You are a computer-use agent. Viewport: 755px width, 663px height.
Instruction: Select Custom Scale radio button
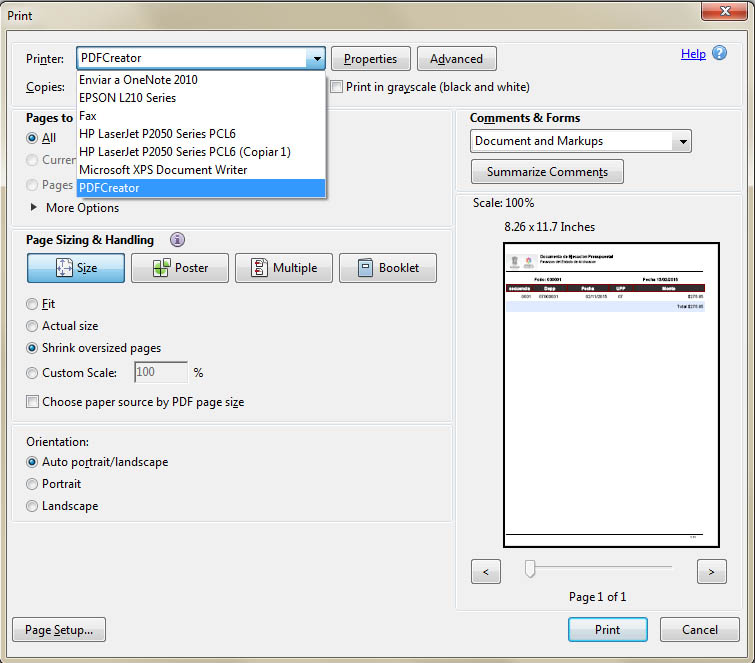pos(32,373)
